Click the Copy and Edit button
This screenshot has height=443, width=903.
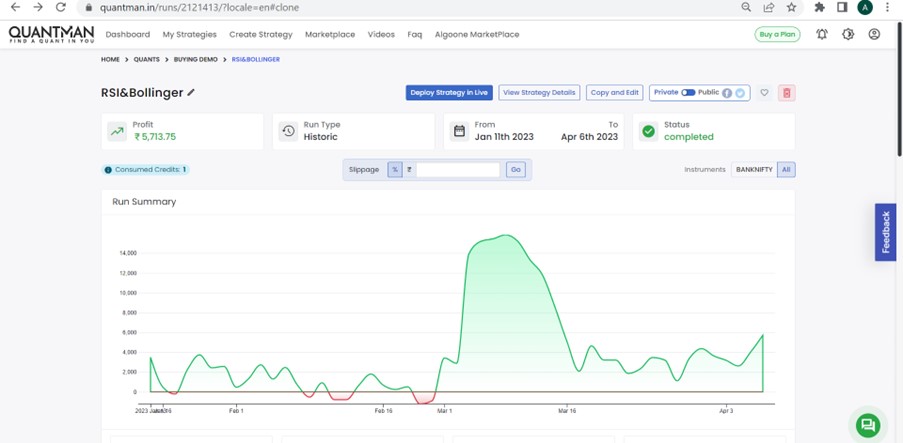pyautogui.click(x=614, y=93)
